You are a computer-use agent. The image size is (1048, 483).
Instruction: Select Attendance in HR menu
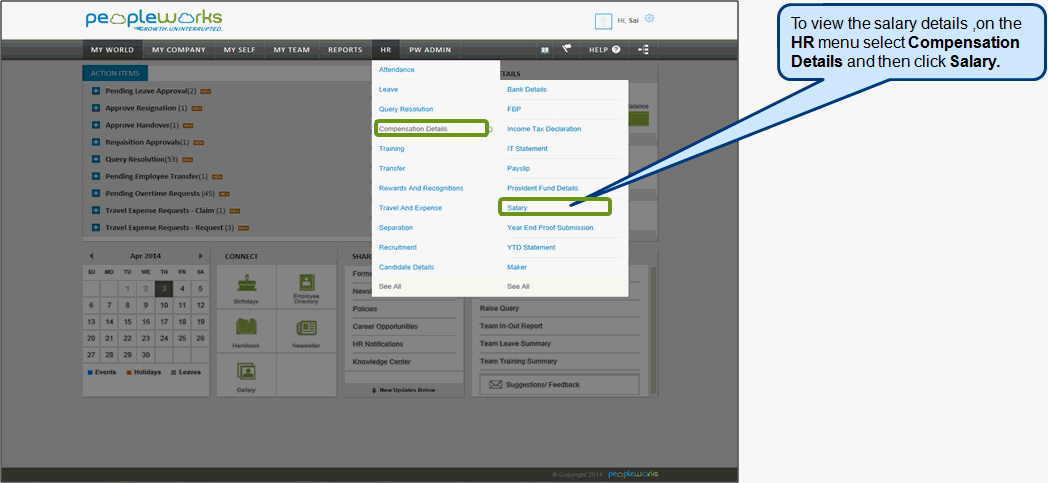[396, 69]
